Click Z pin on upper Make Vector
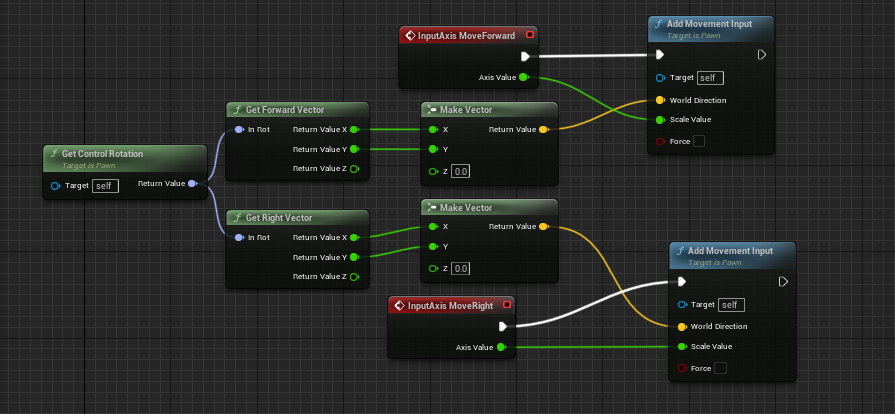This screenshot has height=414, width=895. (x=433, y=171)
